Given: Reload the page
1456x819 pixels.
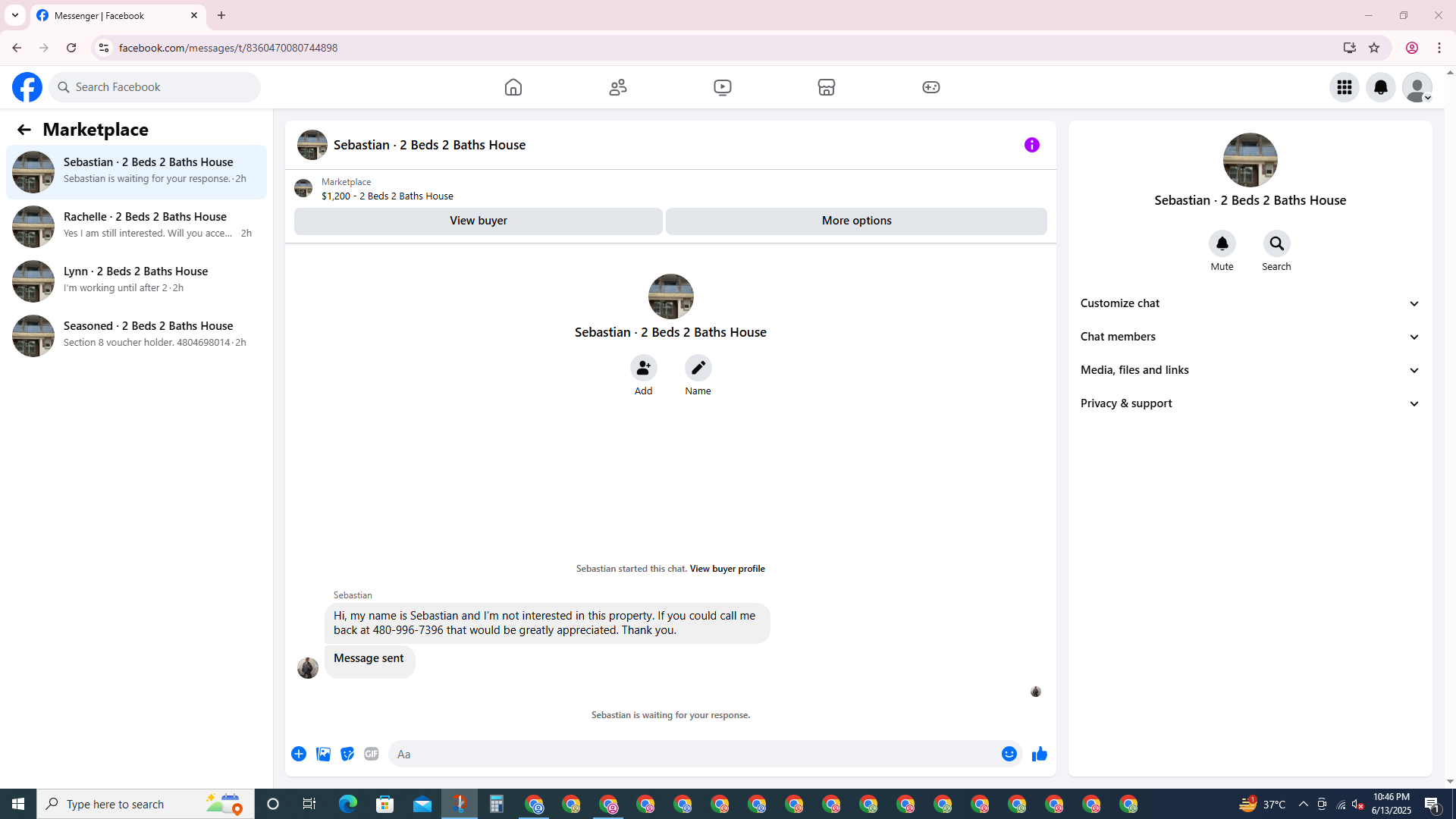Looking at the screenshot, I should coord(71,48).
